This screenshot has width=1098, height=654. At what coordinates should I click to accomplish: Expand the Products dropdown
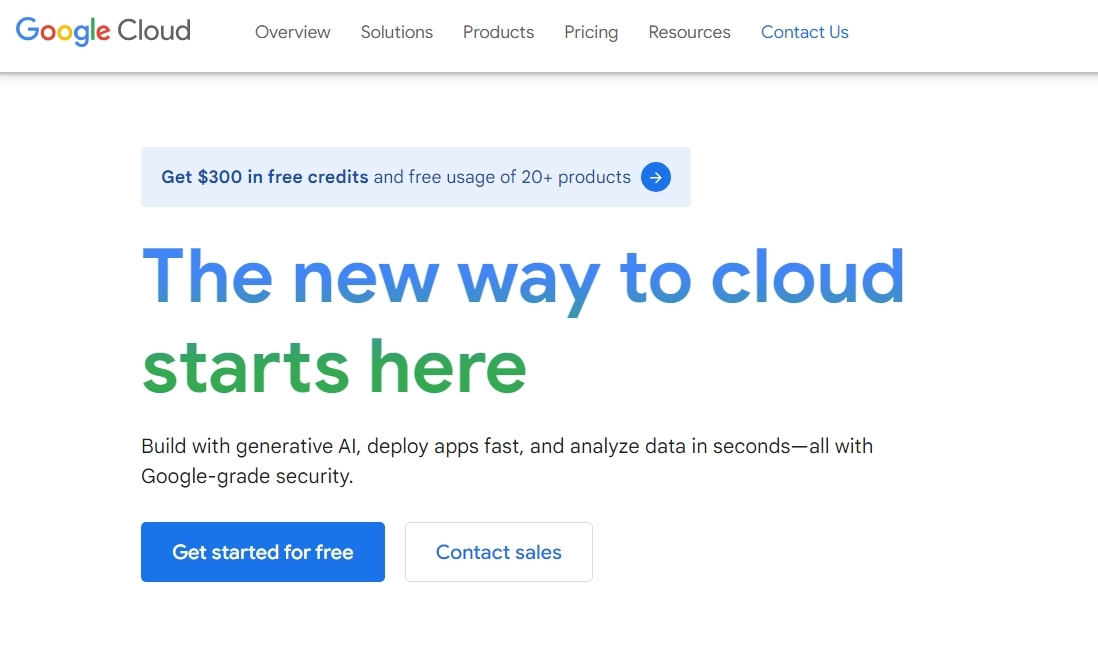pyautogui.click(x=498, y=32)
